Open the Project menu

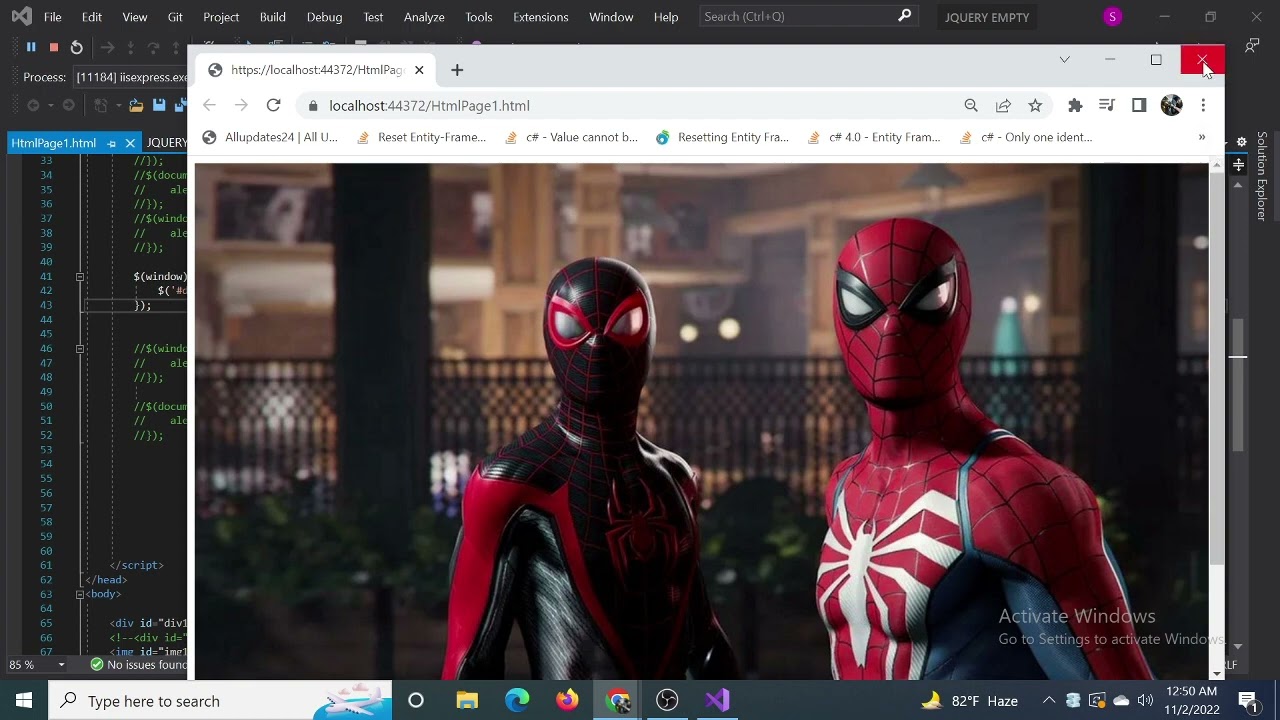[221, 17]
